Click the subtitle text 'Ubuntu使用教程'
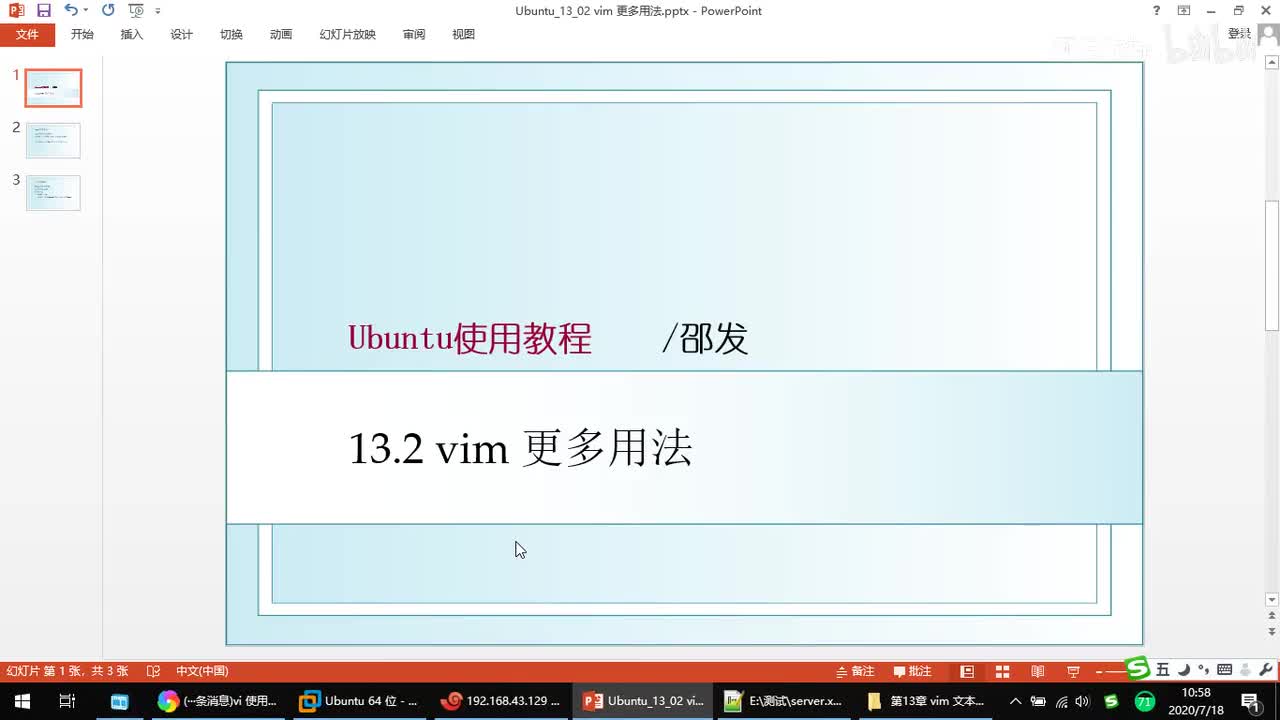Viewport: 1280px width, 720px height. click(470, 338)
